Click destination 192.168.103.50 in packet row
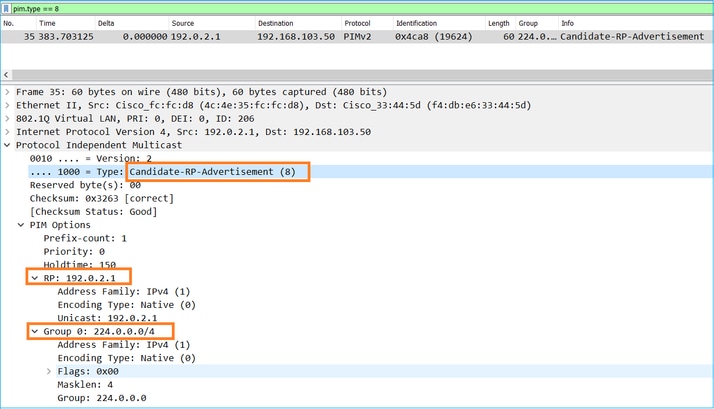714x409 pixels. (x=296, y=36)
